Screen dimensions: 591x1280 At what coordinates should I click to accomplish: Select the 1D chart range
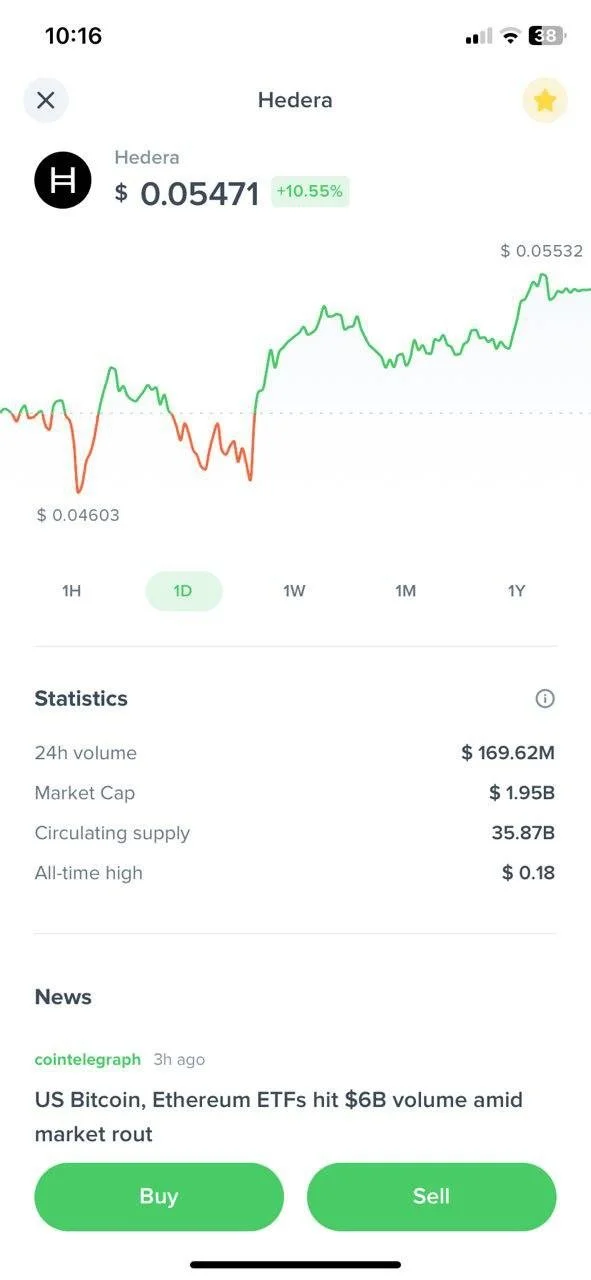pyautogui.click(x=183, y=591)
